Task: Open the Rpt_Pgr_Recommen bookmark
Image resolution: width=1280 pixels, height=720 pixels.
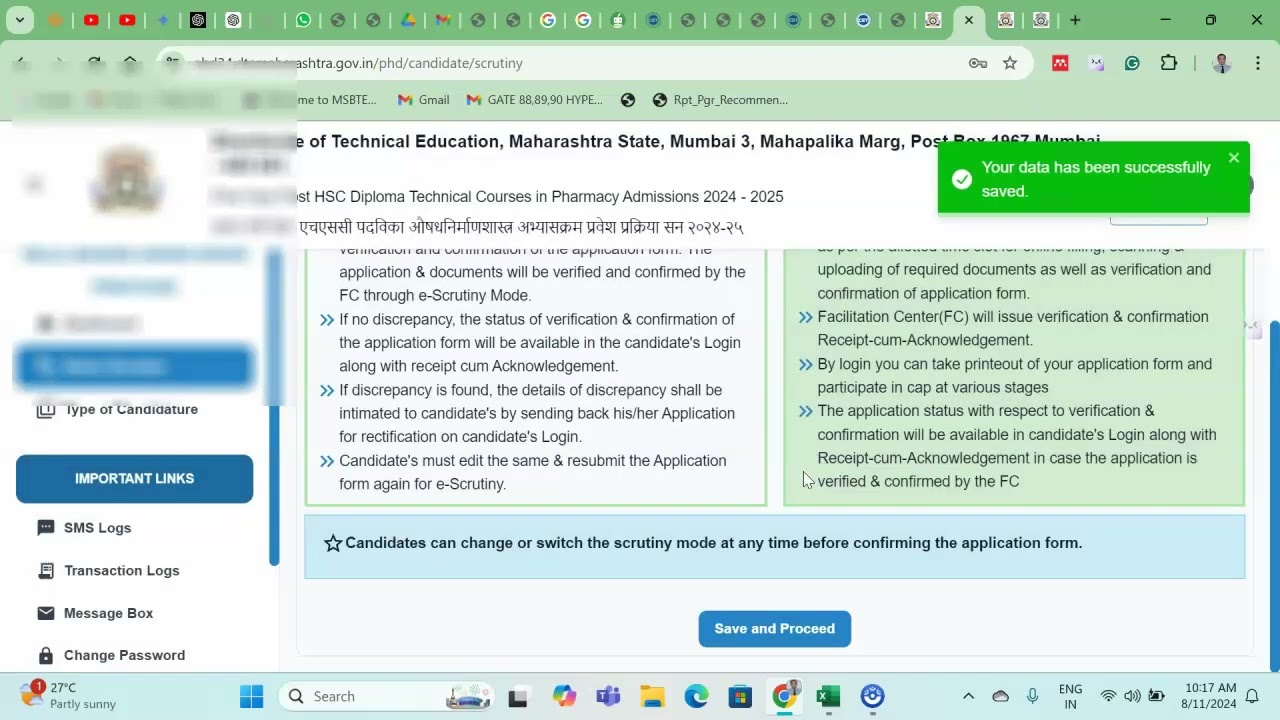Action: 720,100
